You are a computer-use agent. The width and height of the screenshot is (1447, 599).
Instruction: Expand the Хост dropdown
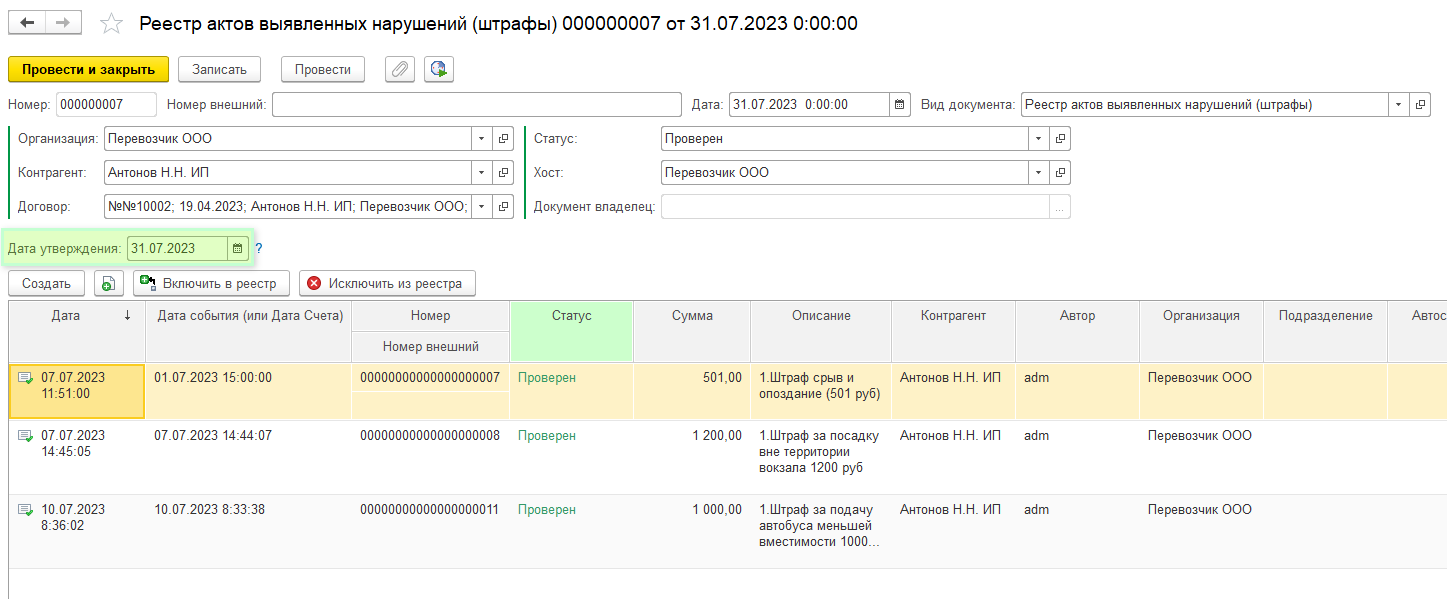(1039, 173)
